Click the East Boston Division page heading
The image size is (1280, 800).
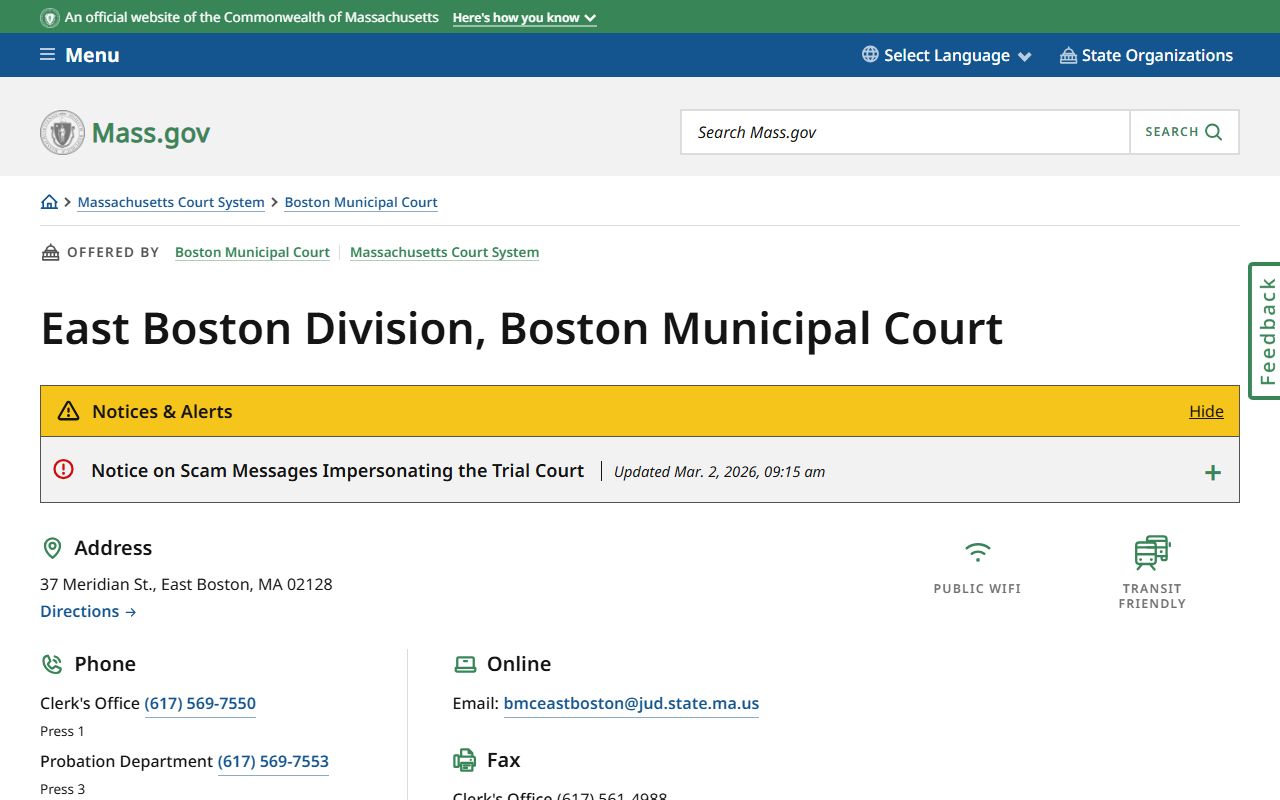521,328
